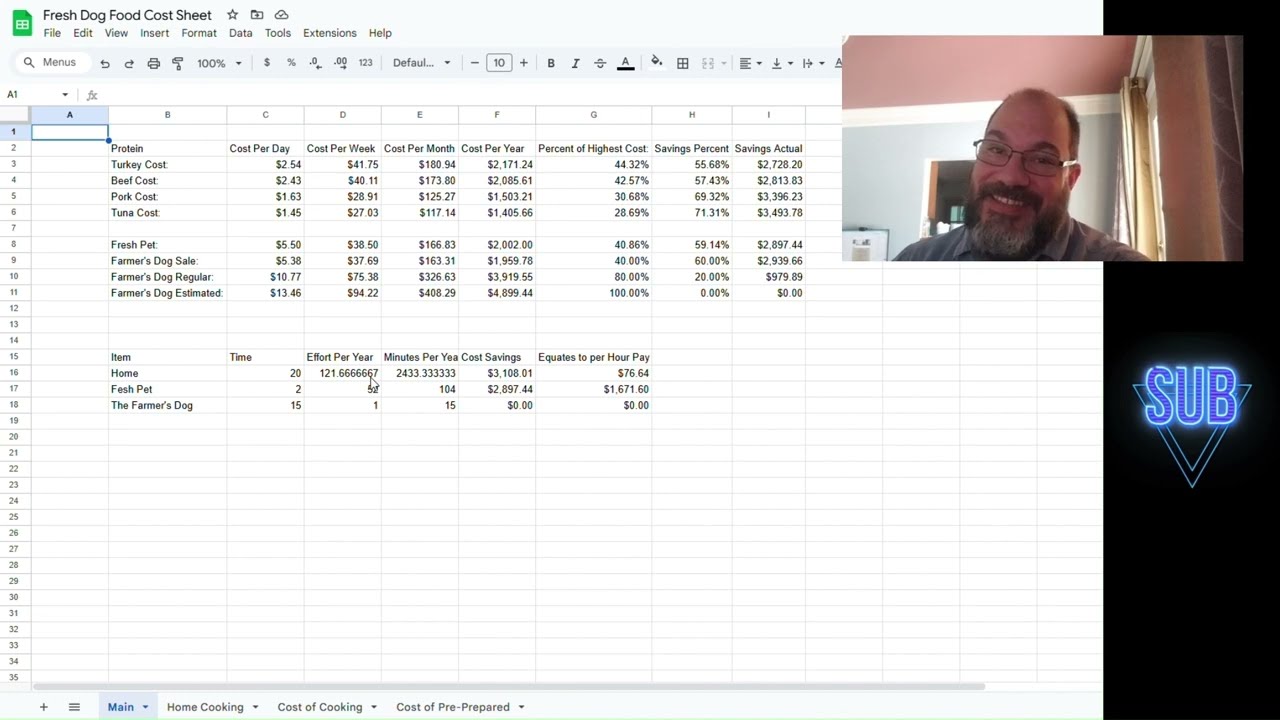Select the '$1,671.60' cell

coord(594,389)
